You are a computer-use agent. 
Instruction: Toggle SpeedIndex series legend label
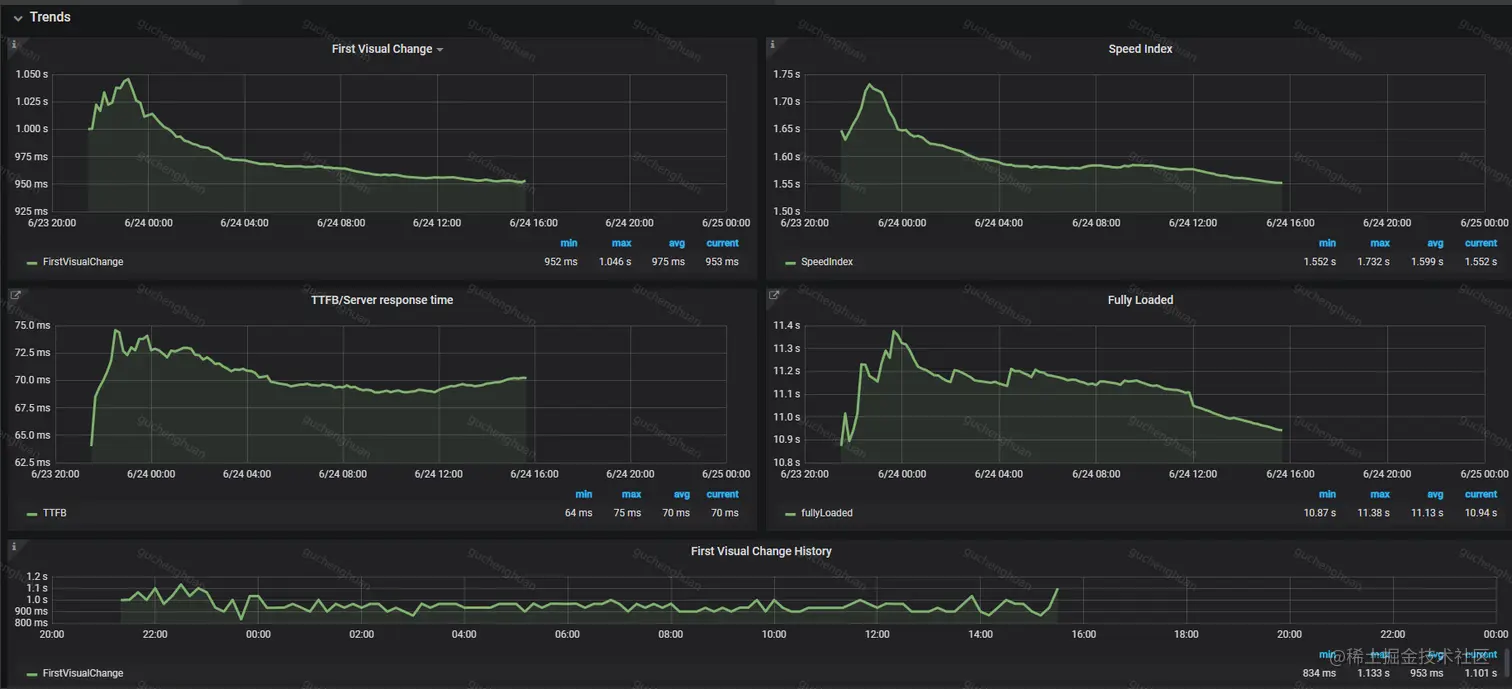(x=827, y=262)
